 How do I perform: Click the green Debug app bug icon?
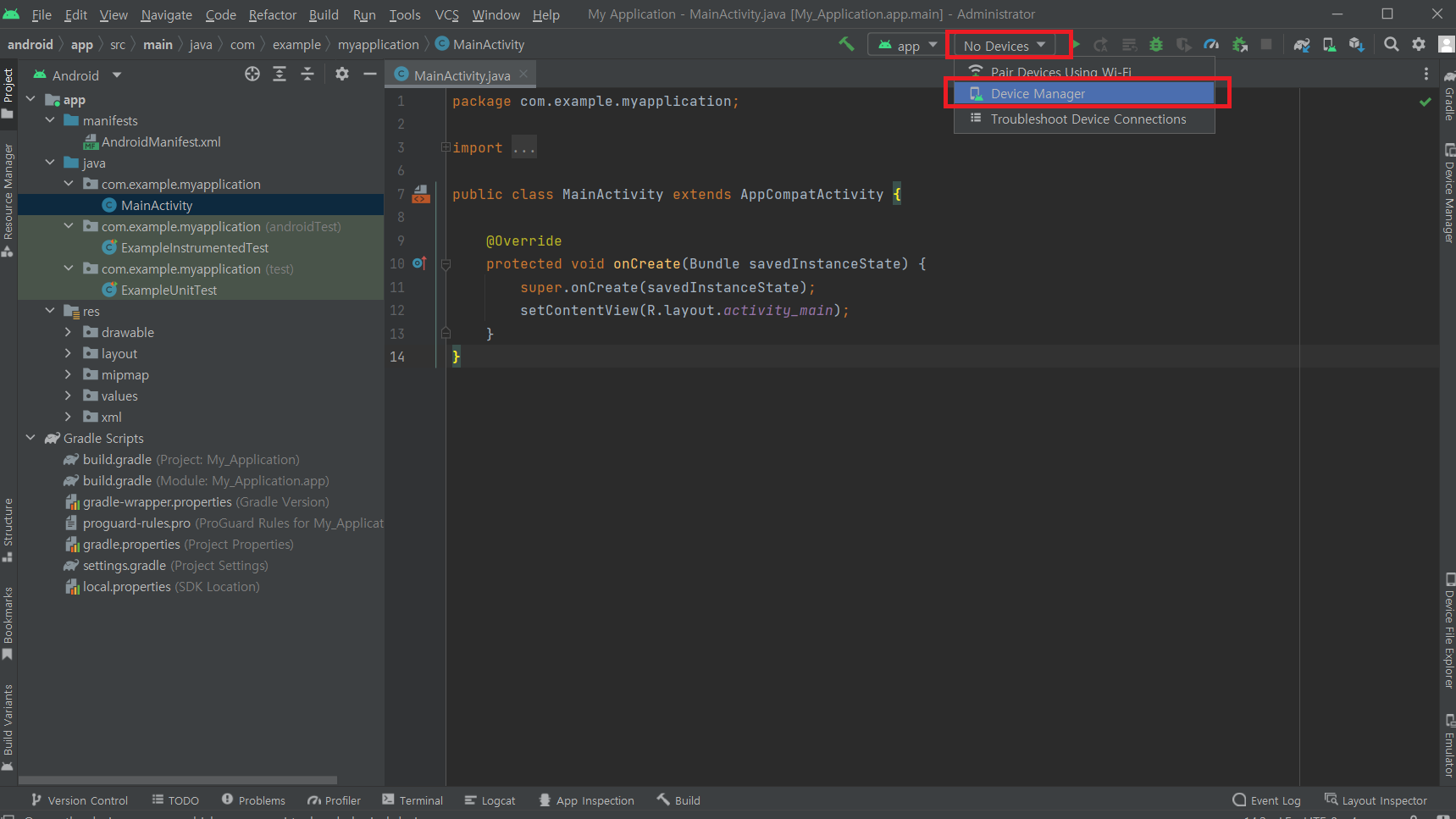[x=1156, y=44]
